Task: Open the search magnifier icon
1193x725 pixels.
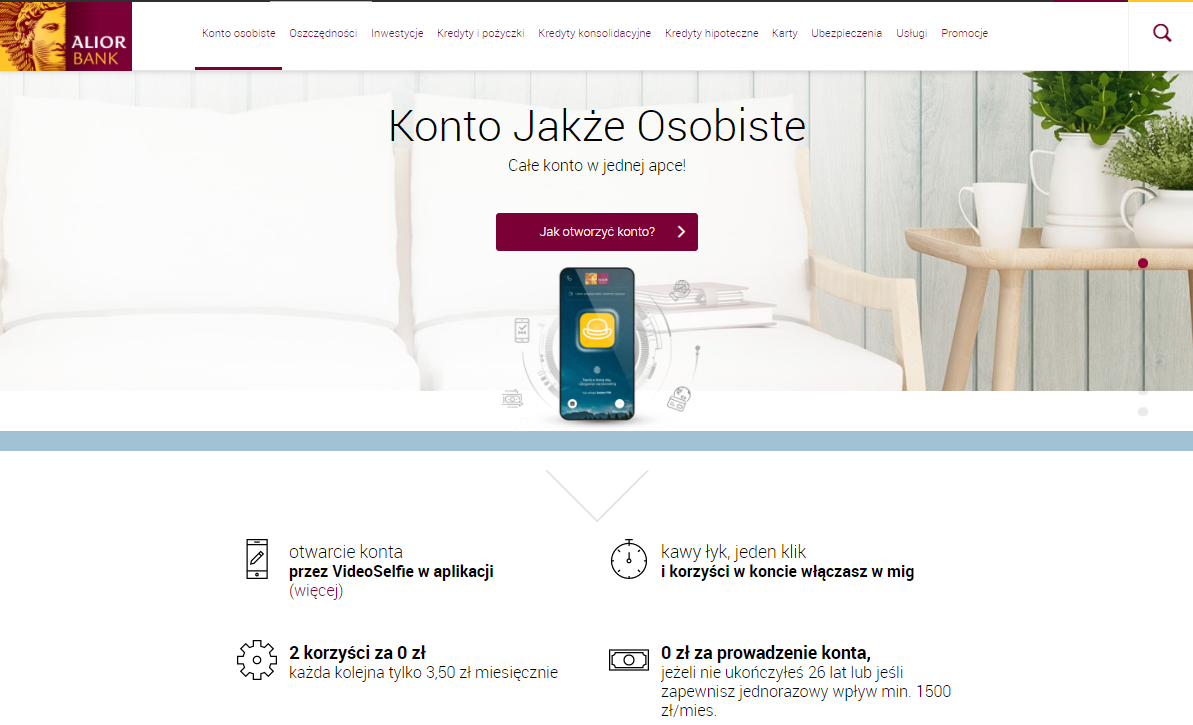Action: [1162, 33]
